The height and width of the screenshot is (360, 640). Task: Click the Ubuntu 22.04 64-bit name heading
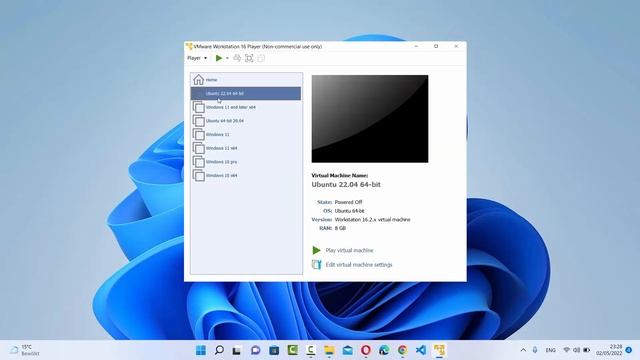[346, 184]
